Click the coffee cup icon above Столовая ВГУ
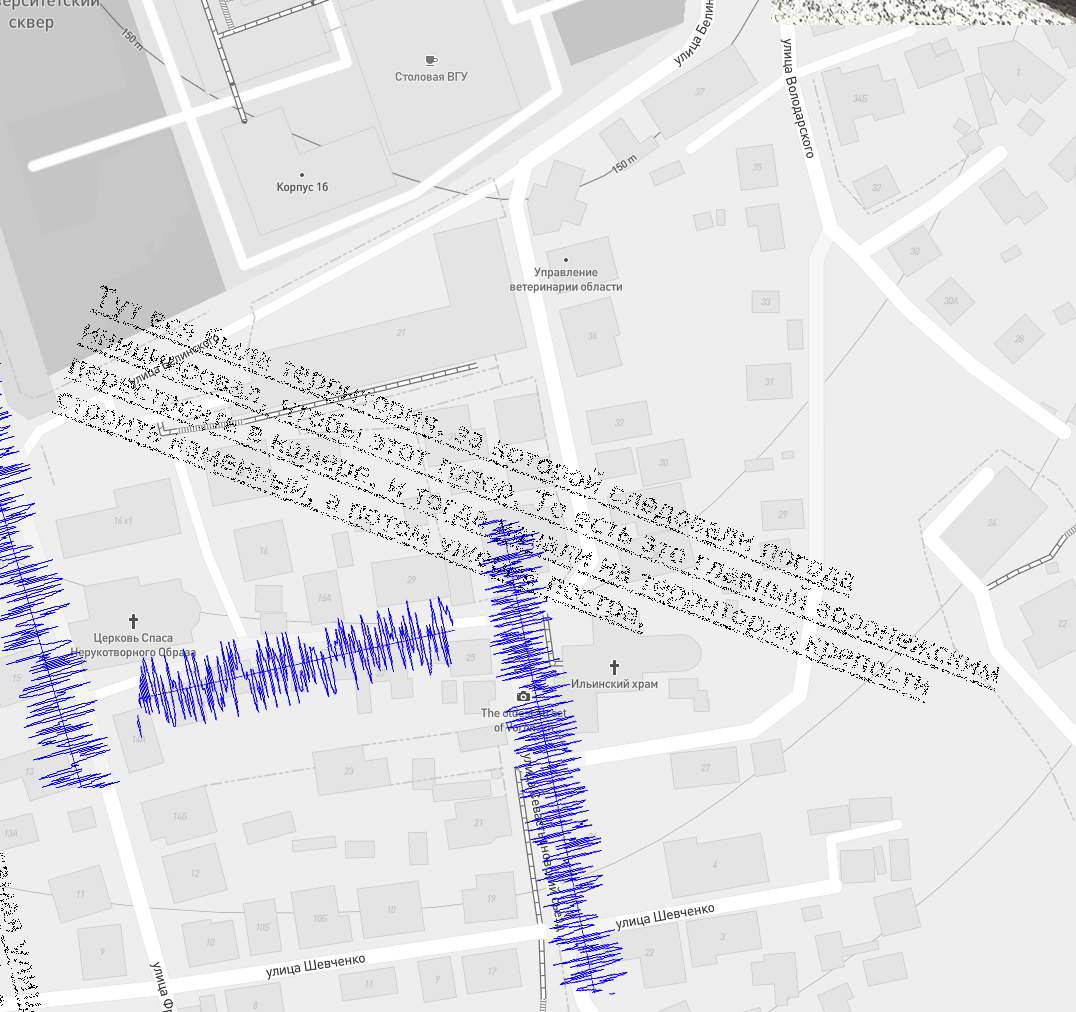Viewport: 1076px width, 1012px height. (x=430, y=60)
